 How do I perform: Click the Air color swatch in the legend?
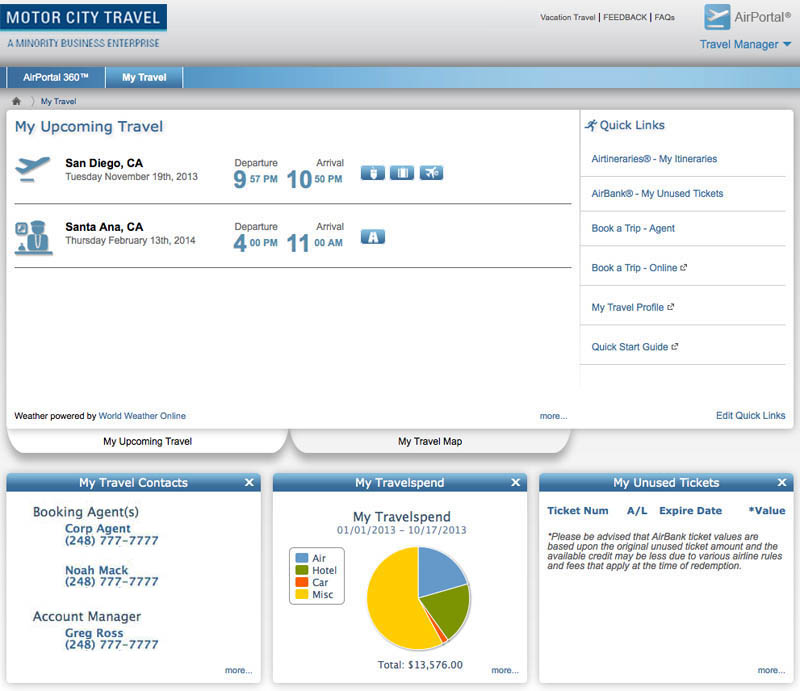[x=302, y=558]
